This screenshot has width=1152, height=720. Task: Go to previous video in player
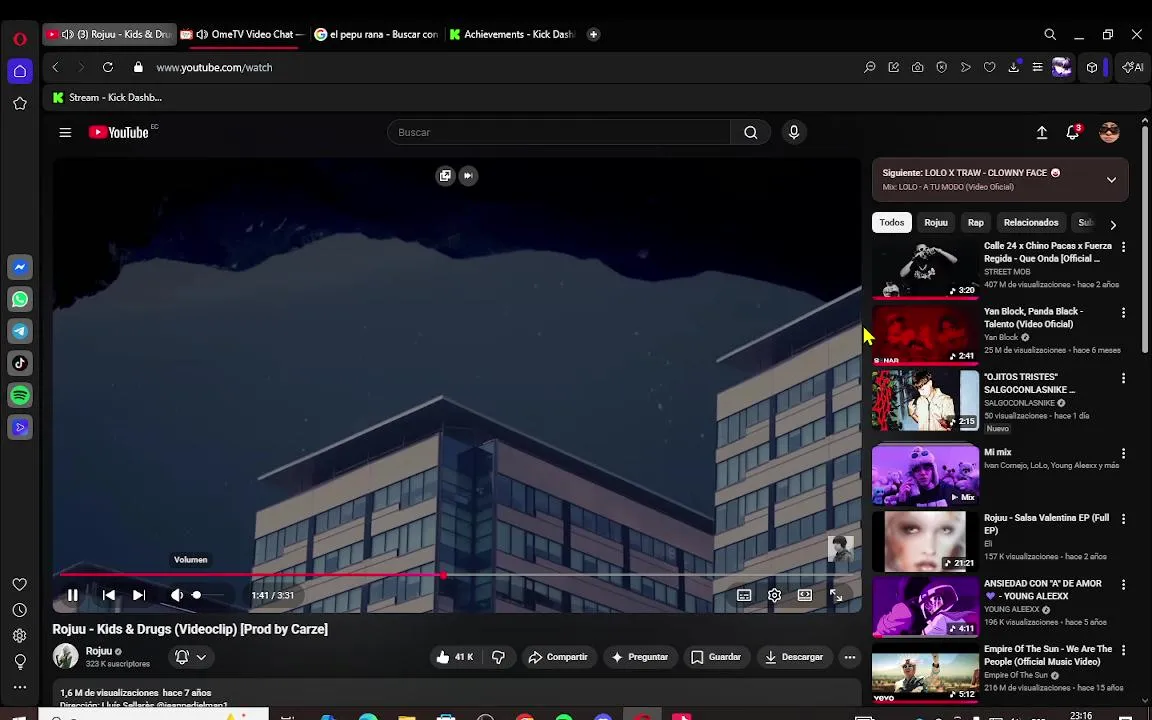point(109,595)
